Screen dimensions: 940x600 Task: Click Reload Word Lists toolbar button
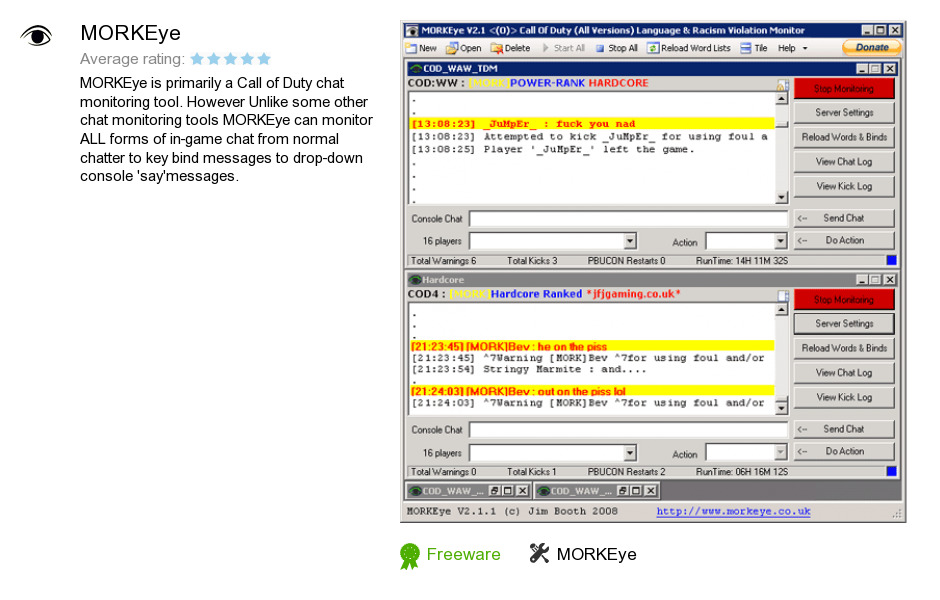pos(689,48)
